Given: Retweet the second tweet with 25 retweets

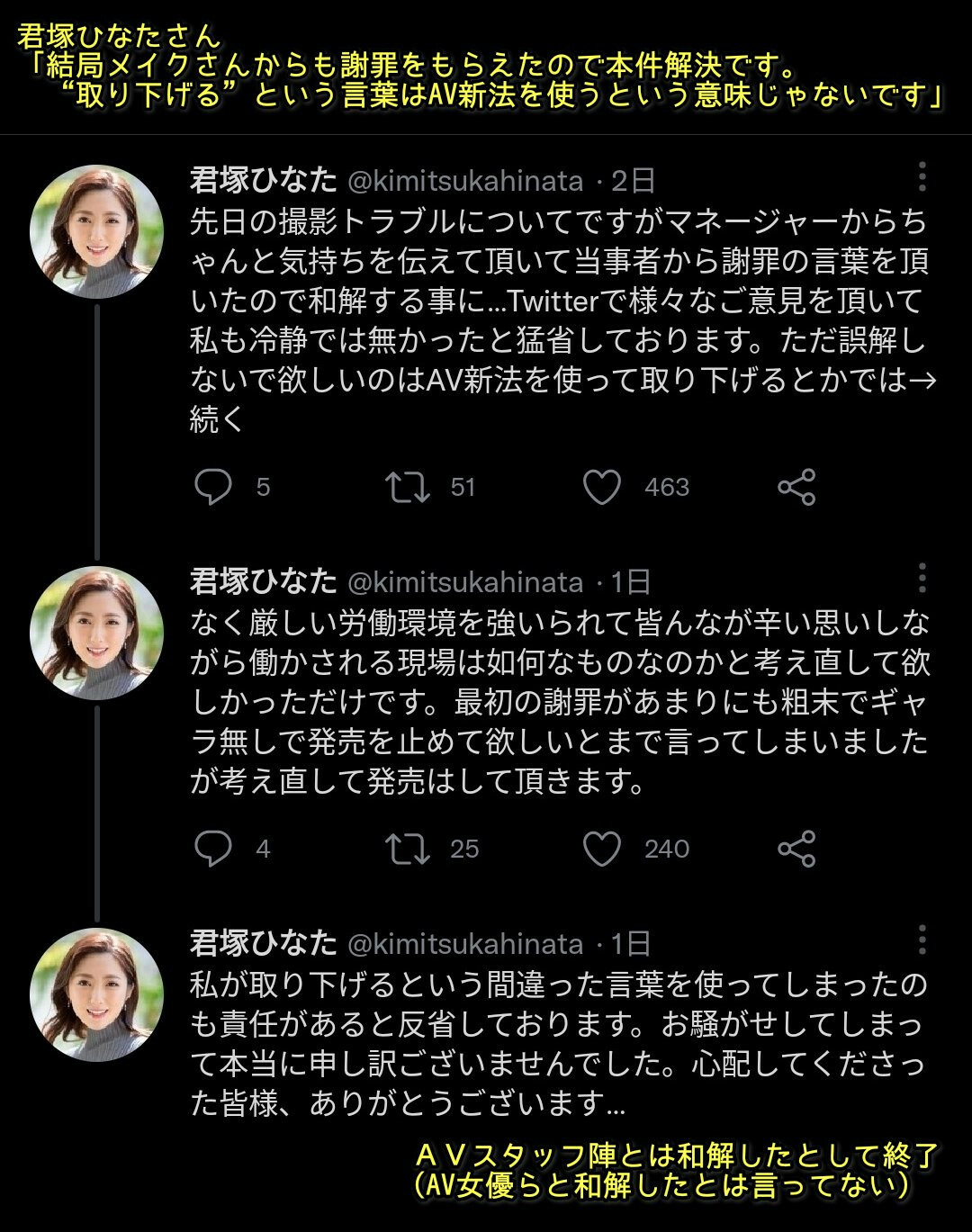Looking at the screenshot, I should [x=408, y=849].
